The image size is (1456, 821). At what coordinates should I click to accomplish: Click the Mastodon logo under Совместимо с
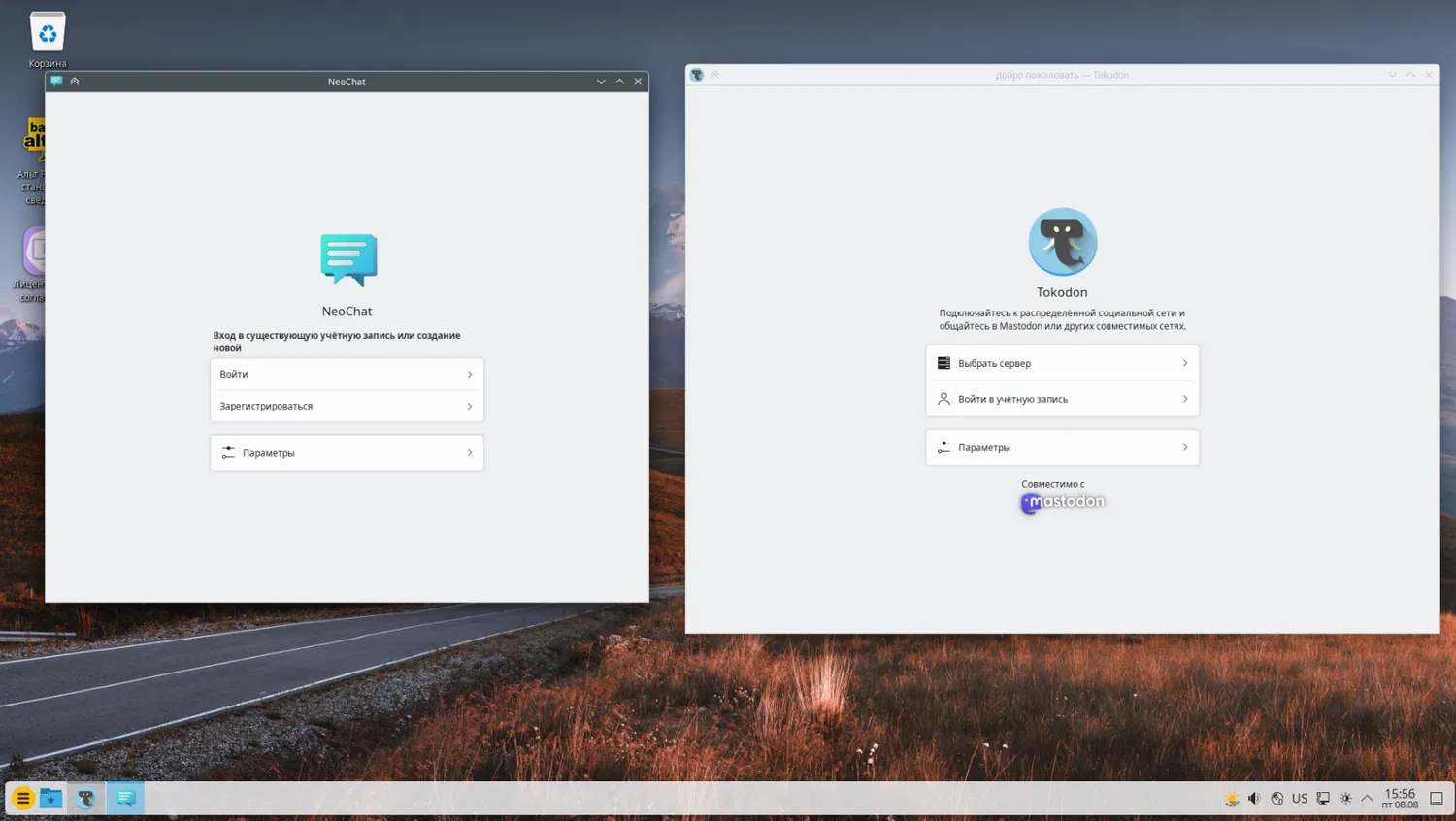tap(1063, 502)
